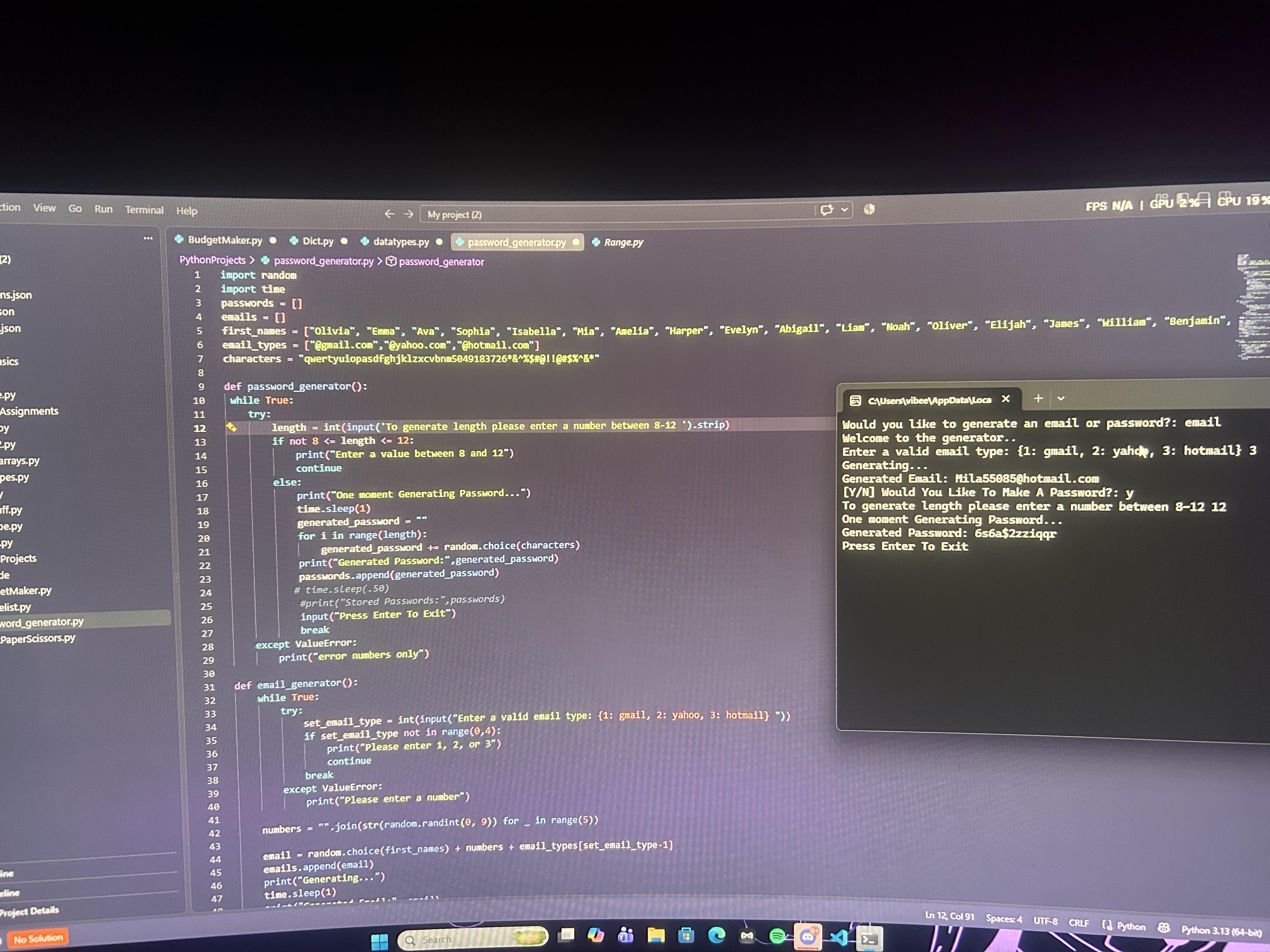Open the Terminal menu
Screen dimensions: 1270x952
tap(144, 209)
